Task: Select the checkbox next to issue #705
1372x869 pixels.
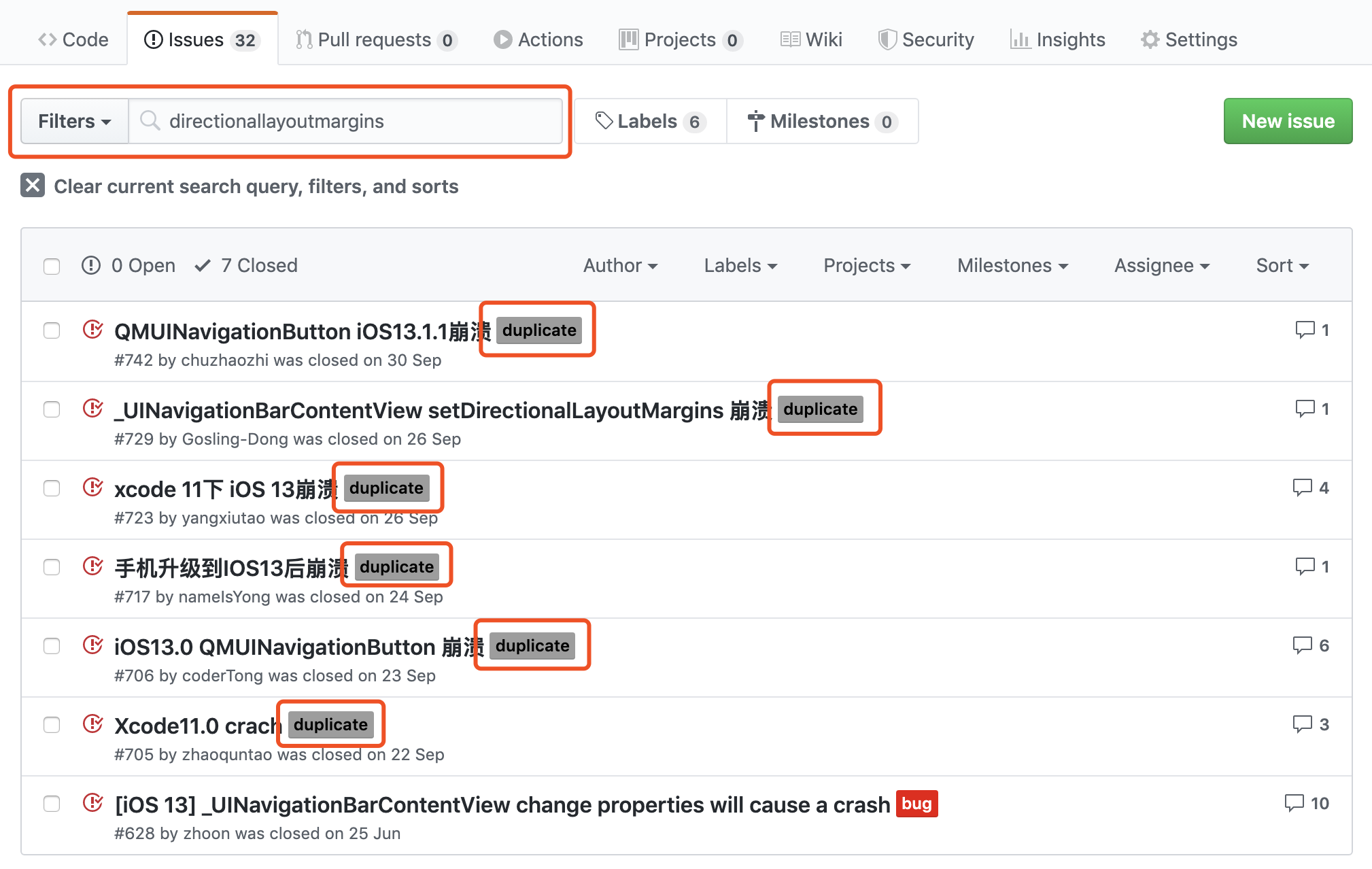Action: [52, 725]
